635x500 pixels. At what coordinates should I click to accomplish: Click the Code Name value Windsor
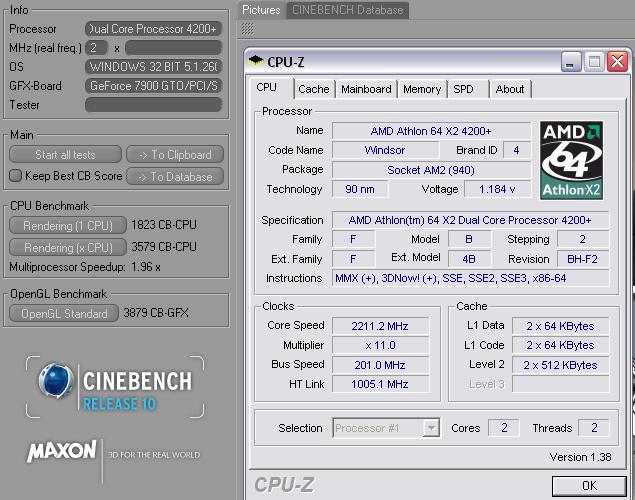click(x=385, y=150)
